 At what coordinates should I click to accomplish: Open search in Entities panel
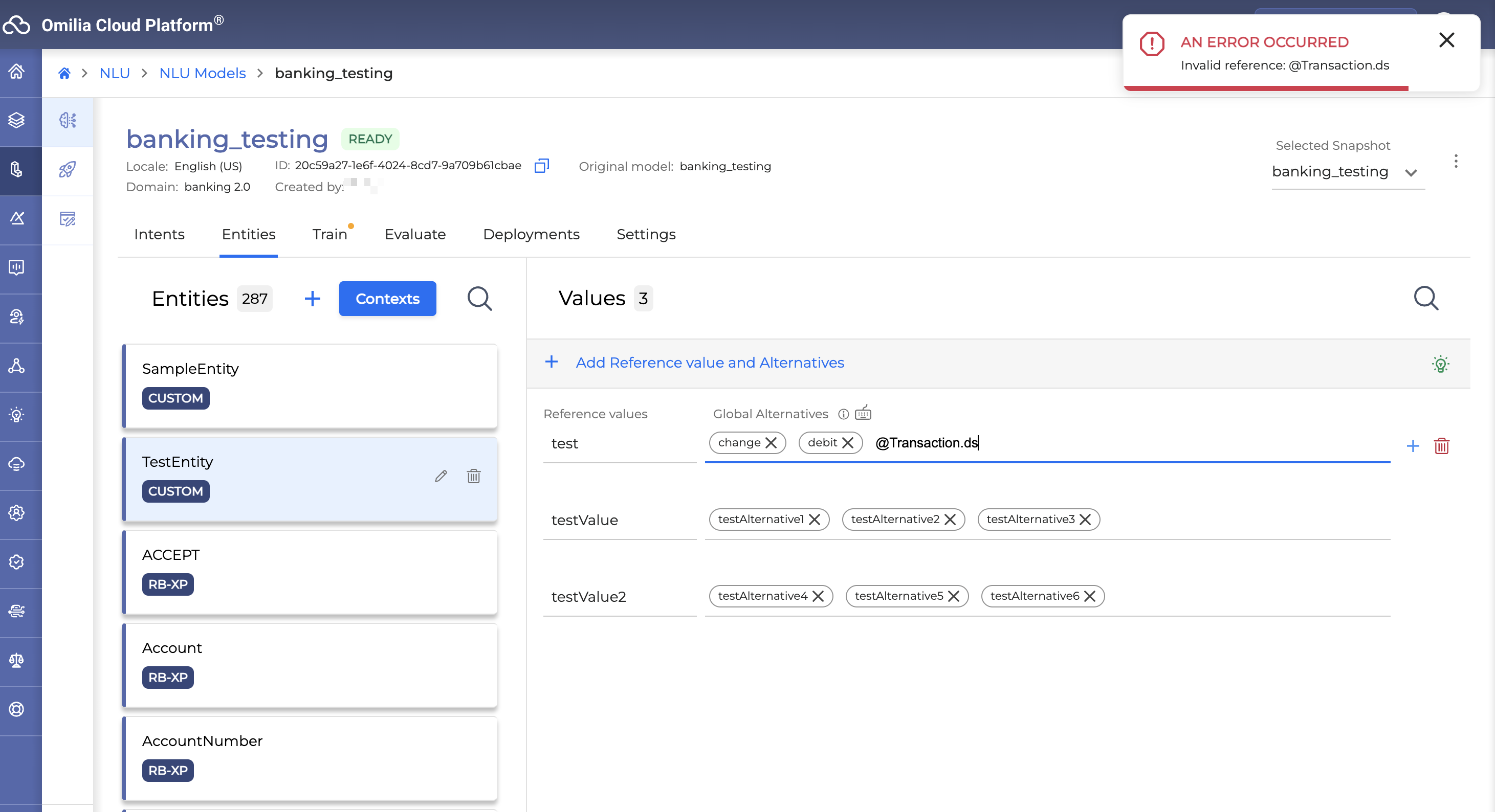479,299
